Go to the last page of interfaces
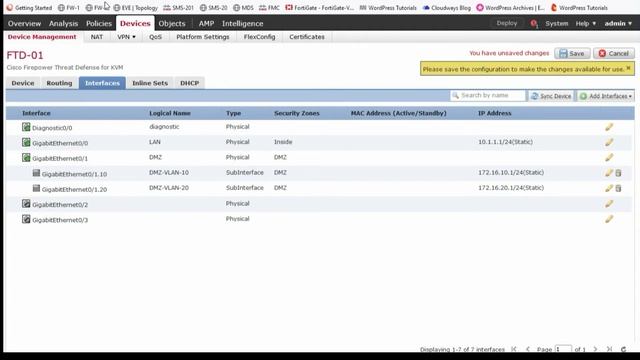Screen dimensions: 640x360 (609, 349)
